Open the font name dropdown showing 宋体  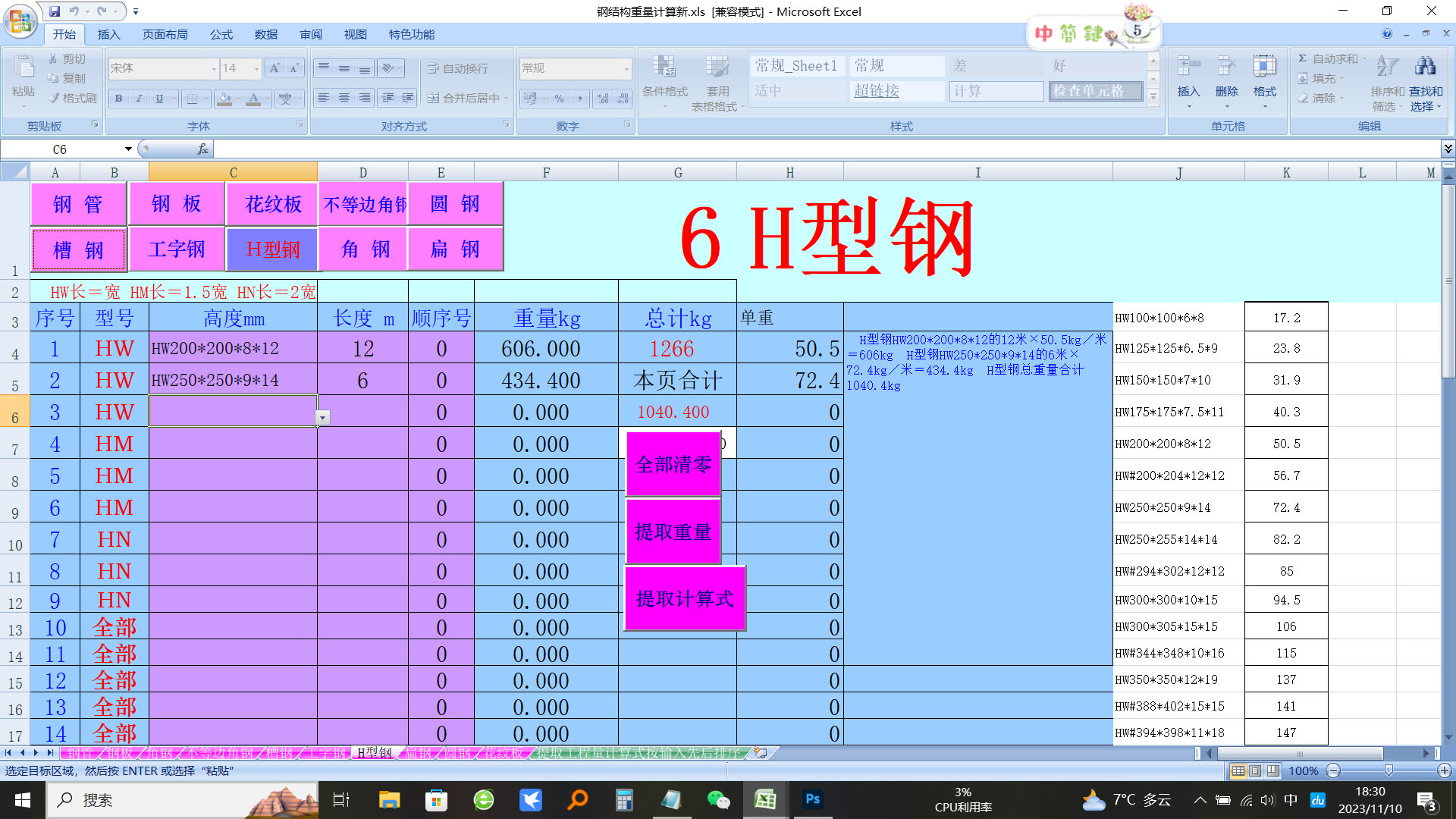pyautogui.click(x=214, y=68)
